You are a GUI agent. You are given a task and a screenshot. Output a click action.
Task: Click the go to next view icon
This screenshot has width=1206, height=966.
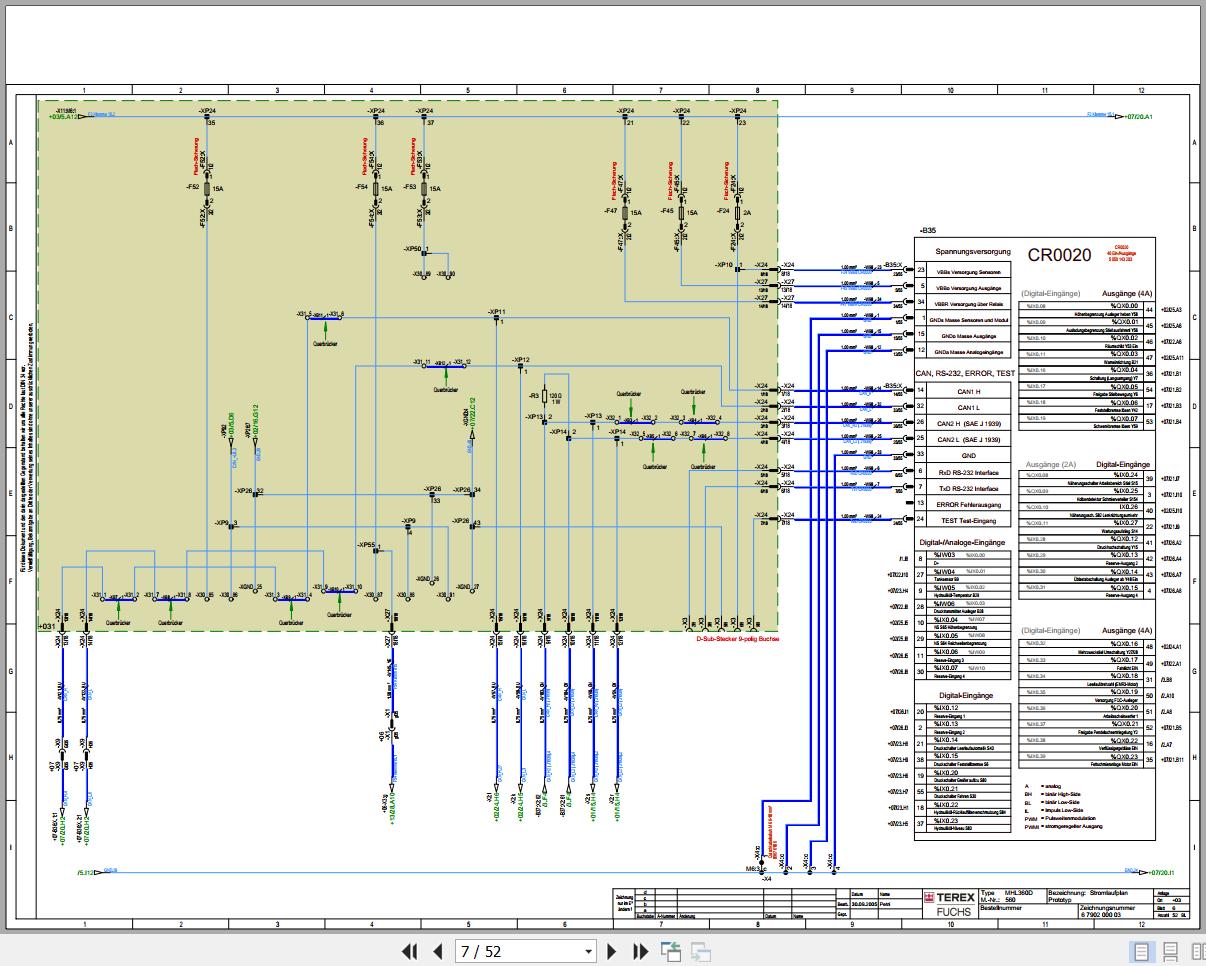(700, 952)
